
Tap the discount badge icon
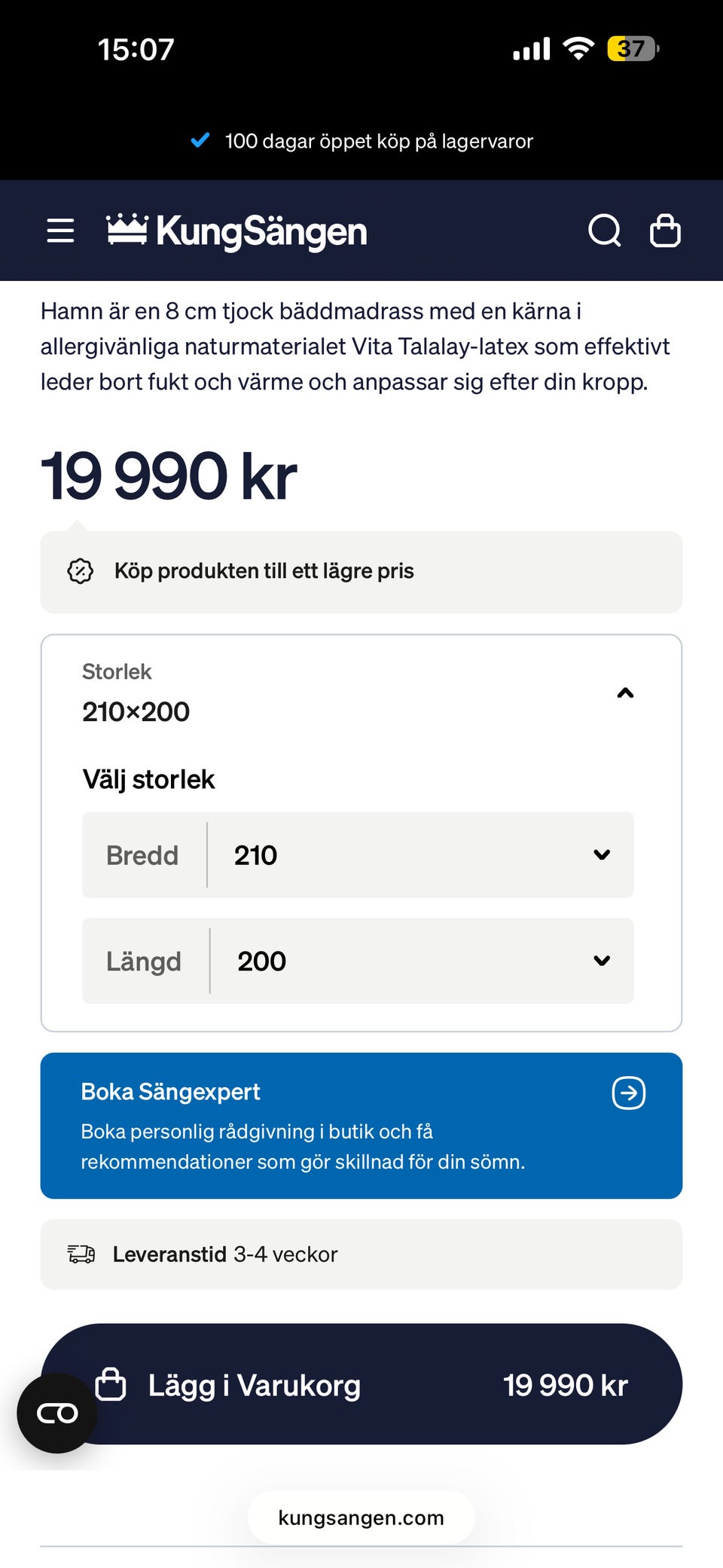pos(81,571)
